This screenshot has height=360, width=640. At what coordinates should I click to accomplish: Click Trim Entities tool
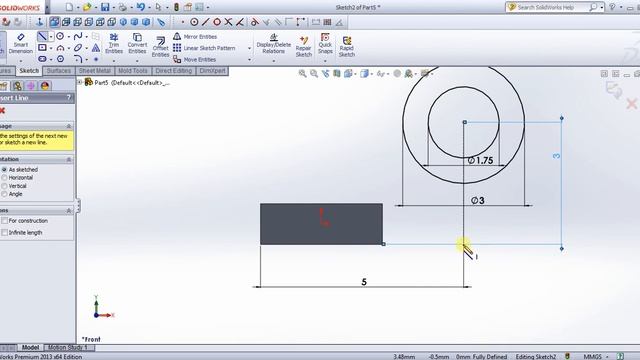click(x=114, y=43)
